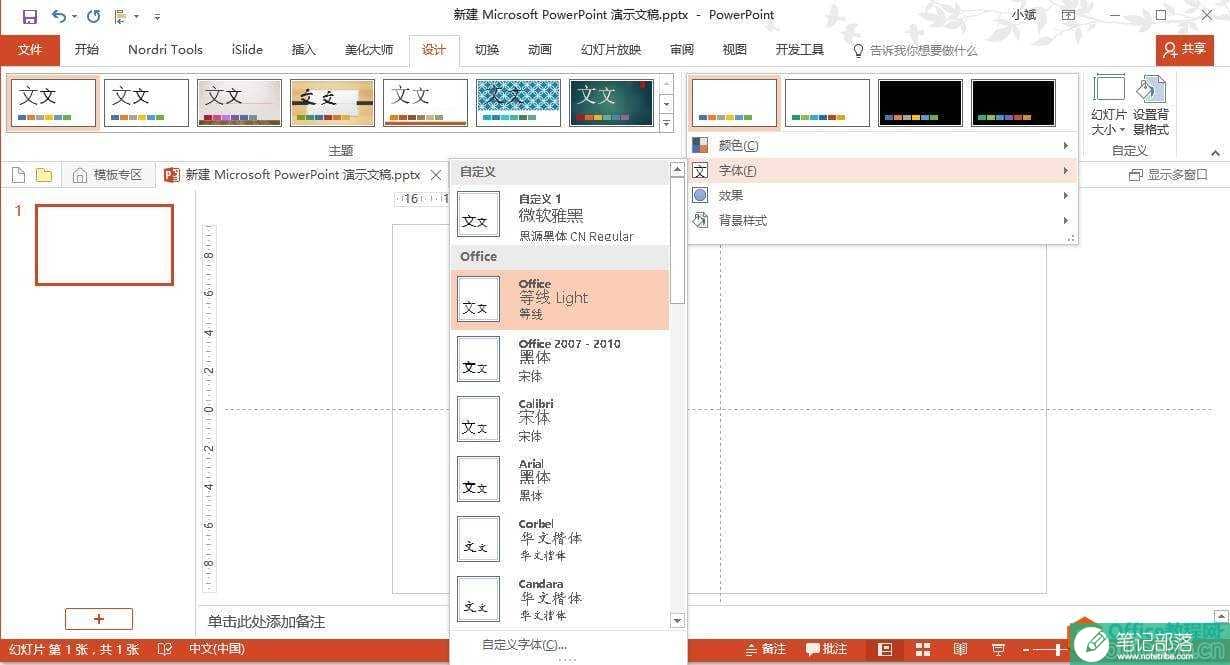Open the Effects submenu item
The width and height of the screenshot is (1230, 665).
tap(883, 195)
